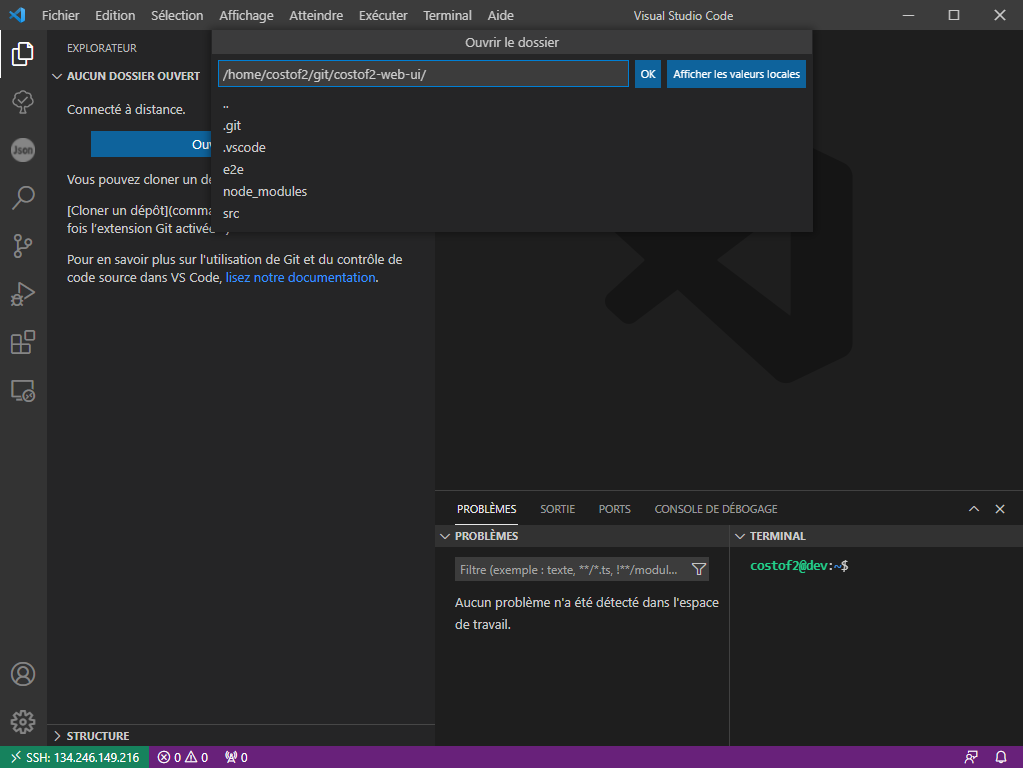Open the 'lisez notre documentation' link
This screenshot has height=768, width=1023.
pyautogui.click(x=300, y=278)
